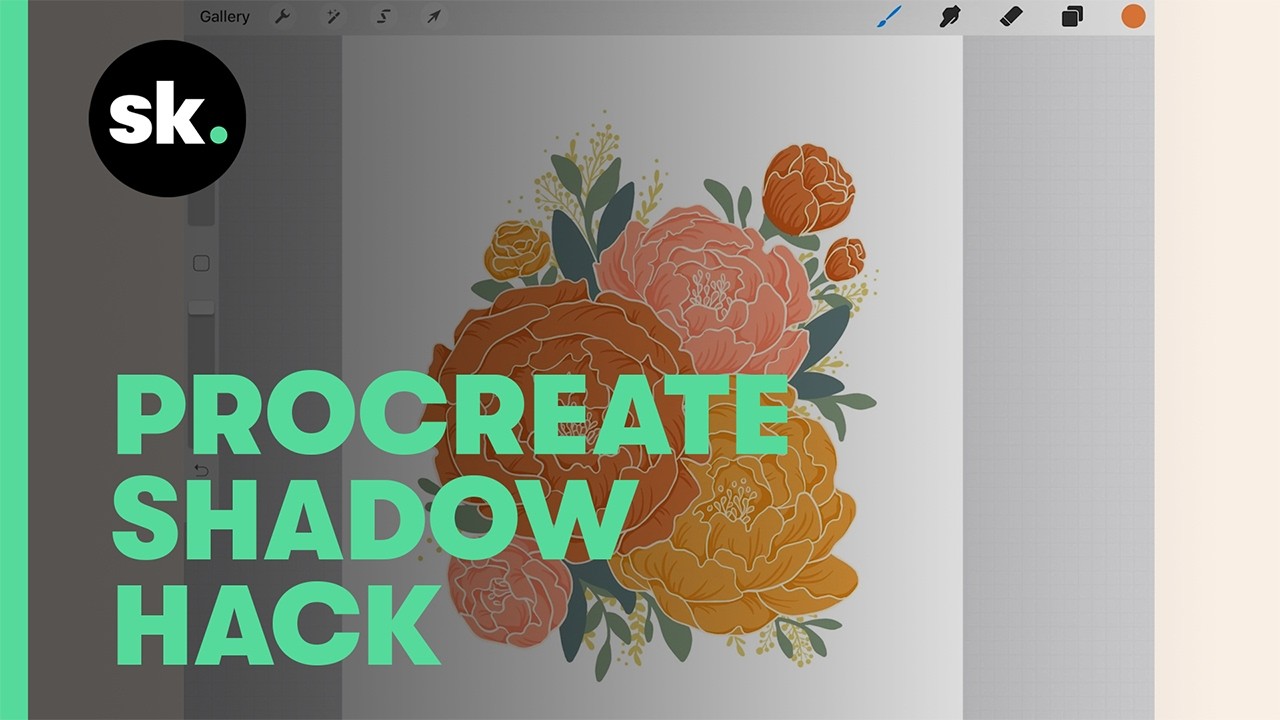
Task: Tap the undo arrow in sidebar
Action: (201, 470)
